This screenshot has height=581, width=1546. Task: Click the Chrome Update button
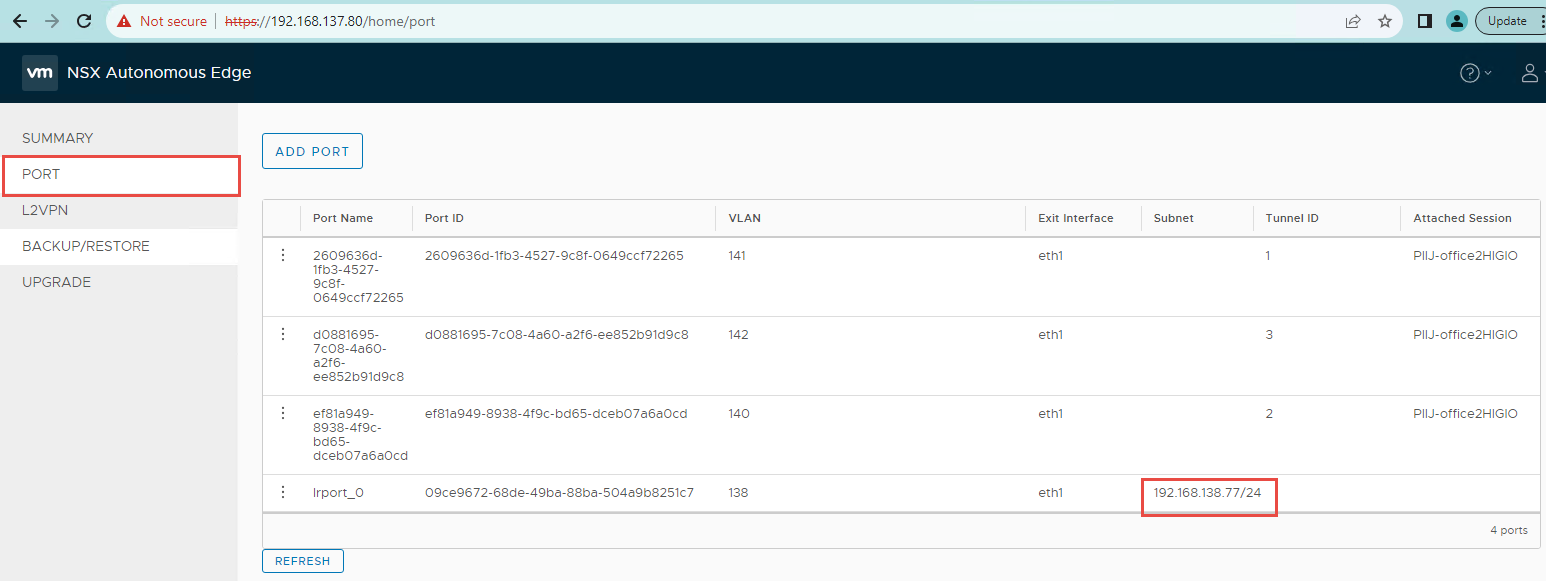click(x=1507, y=21)
